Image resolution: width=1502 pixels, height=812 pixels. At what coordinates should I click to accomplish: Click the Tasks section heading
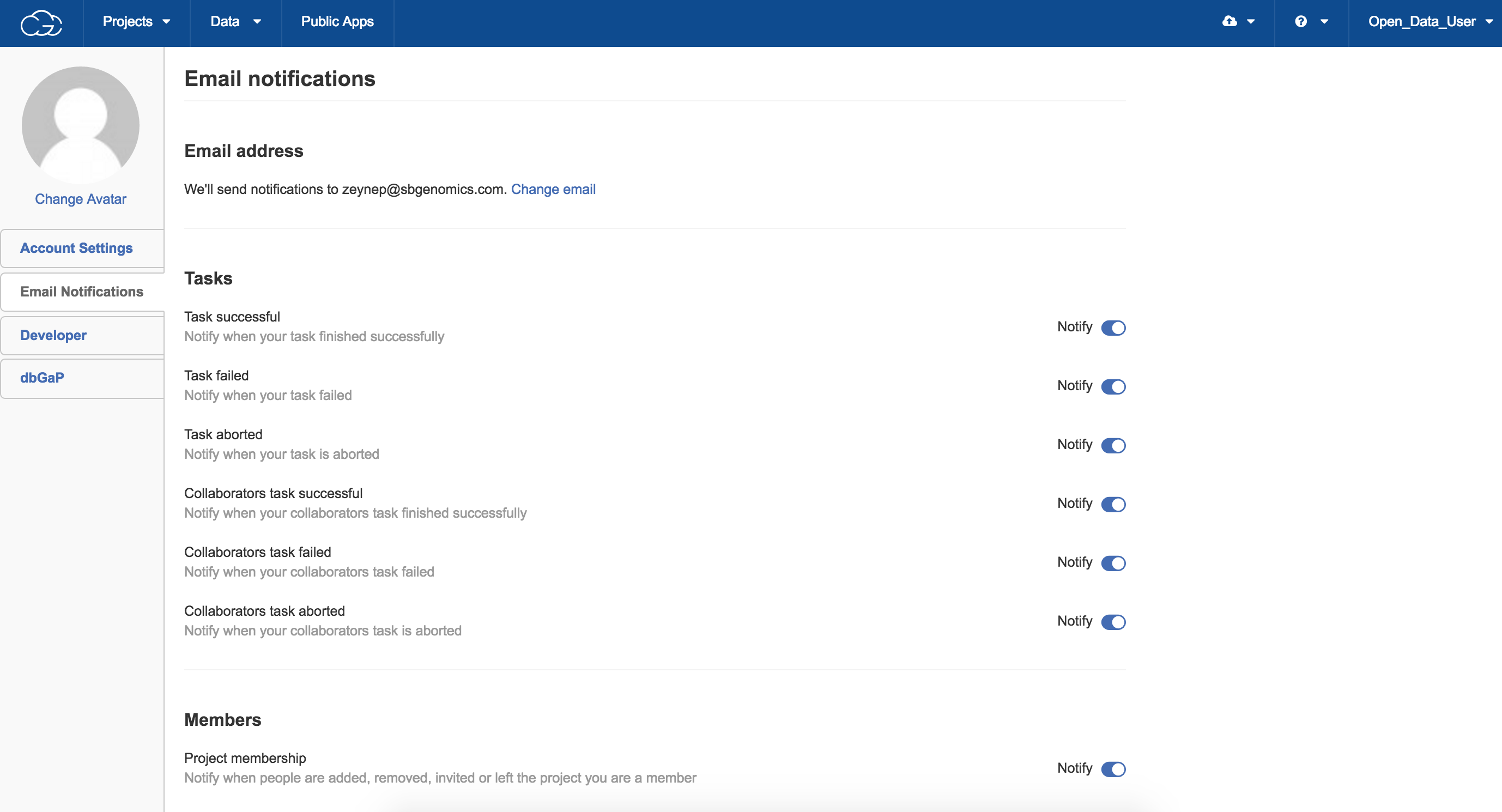tap(208, 278)
